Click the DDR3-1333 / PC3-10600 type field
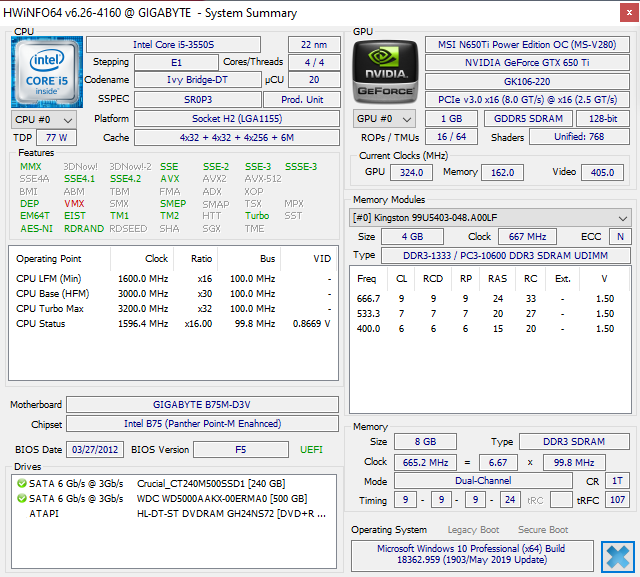 [x=505, y=255]
